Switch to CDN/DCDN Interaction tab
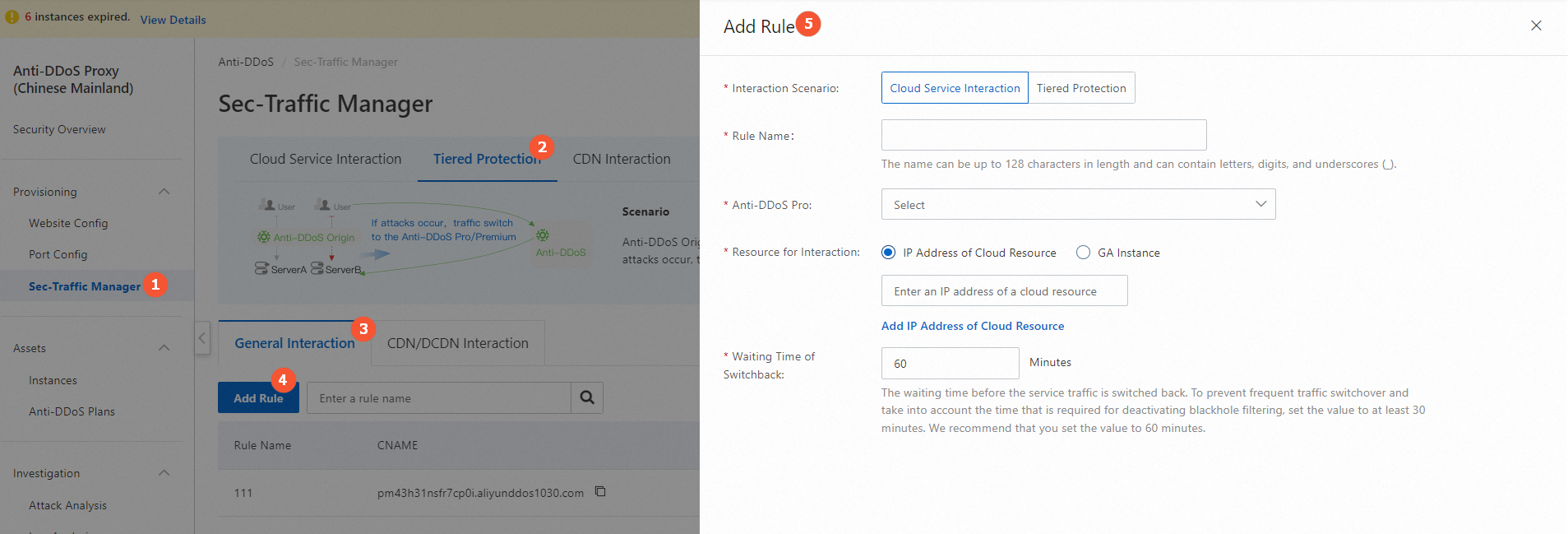This screenshot has width=1568, height=534. (457, 343)
